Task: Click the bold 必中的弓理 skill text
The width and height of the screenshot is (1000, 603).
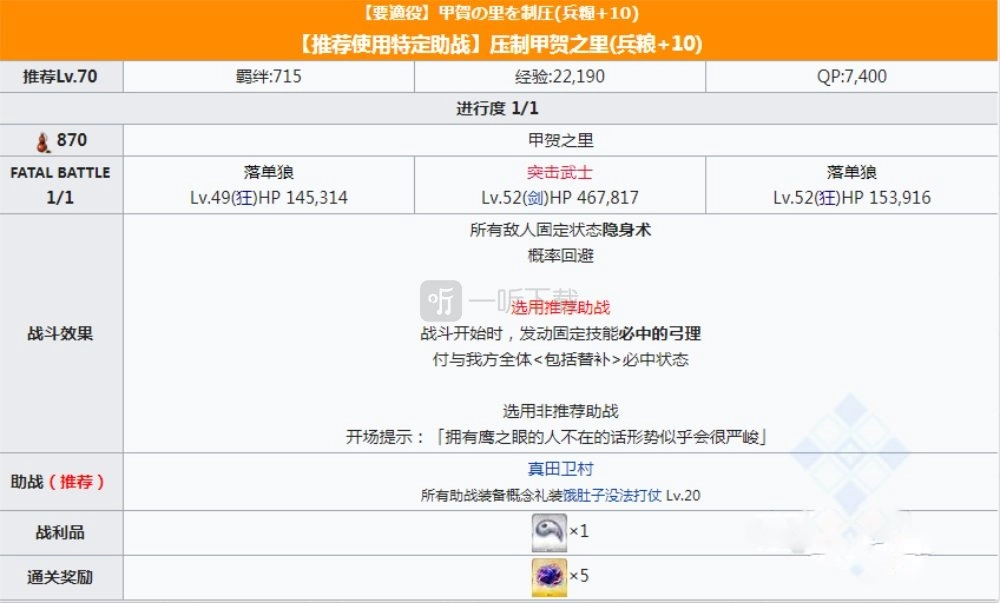Action: point(660,334)
